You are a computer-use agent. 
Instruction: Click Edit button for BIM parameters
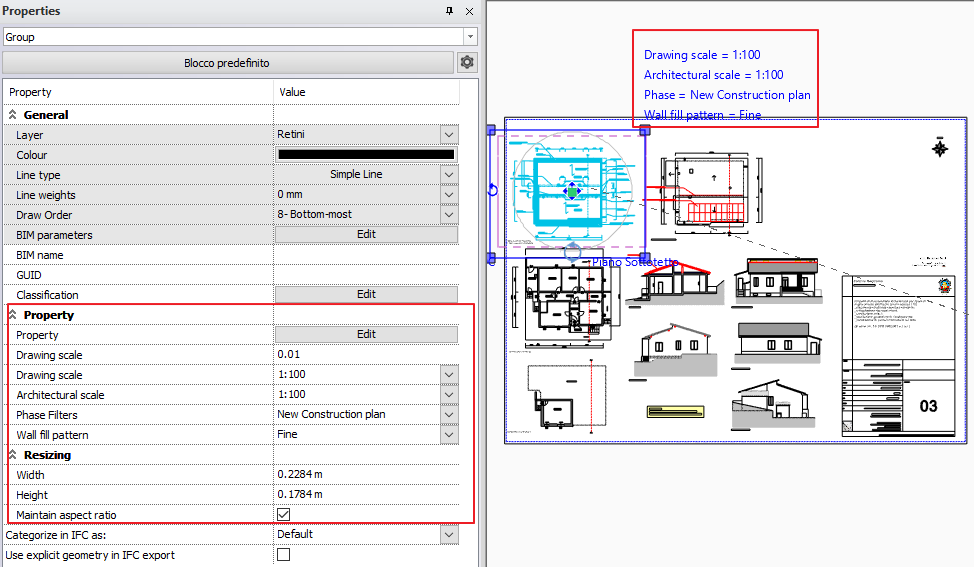[366, 235]
